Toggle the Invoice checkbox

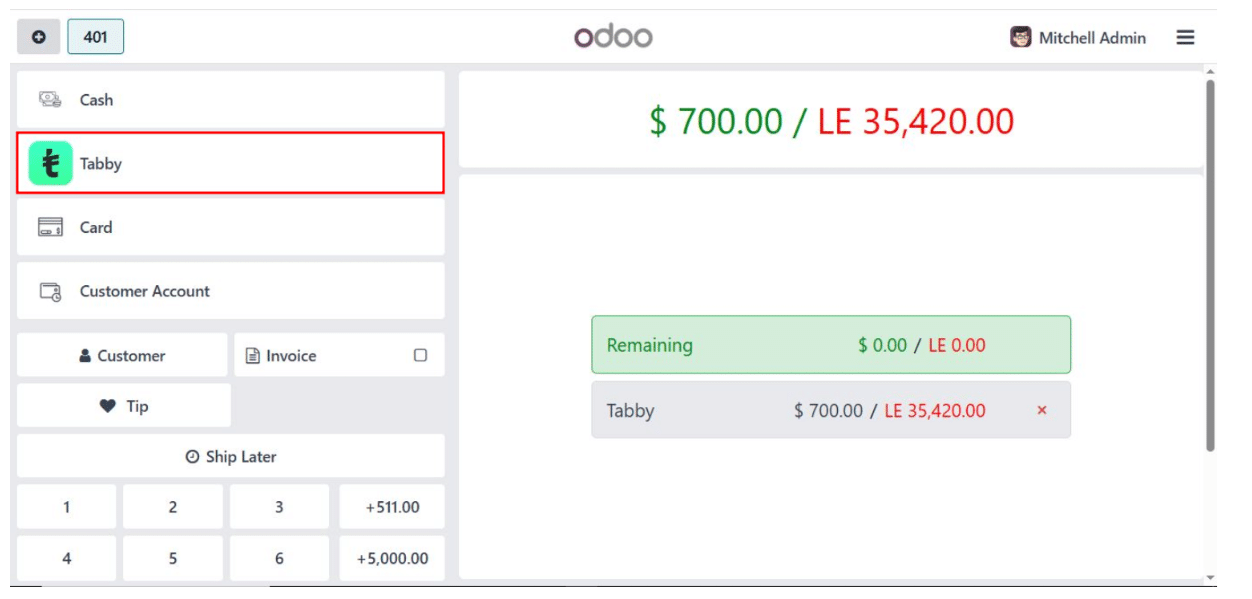click(420, 355)
